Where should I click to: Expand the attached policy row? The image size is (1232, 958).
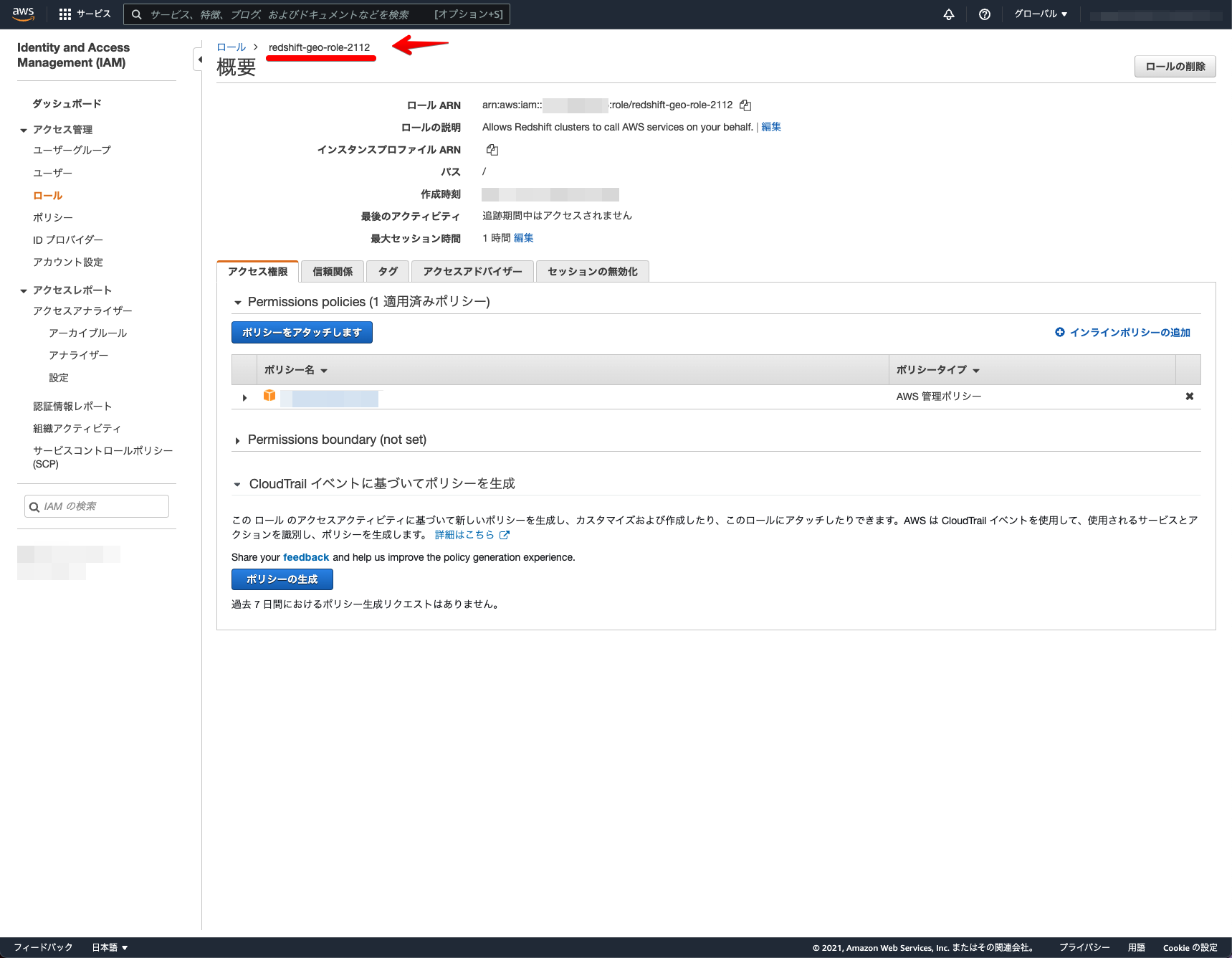244,397
